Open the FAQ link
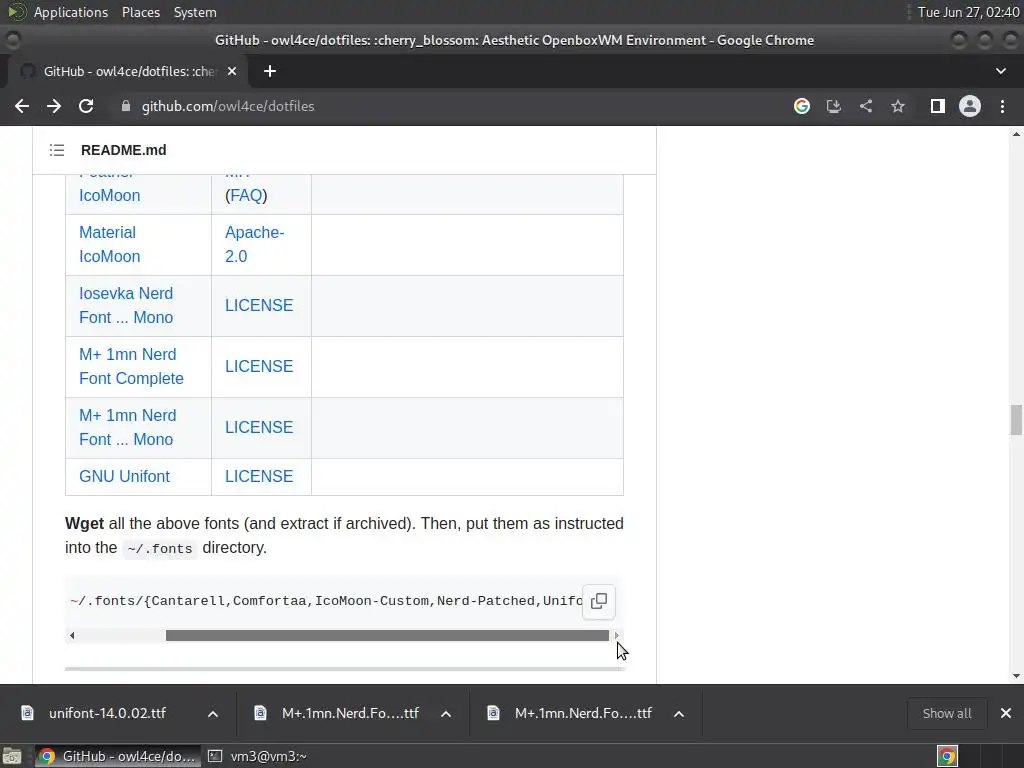Screen dimensions: 1024x768 [246, 195]
